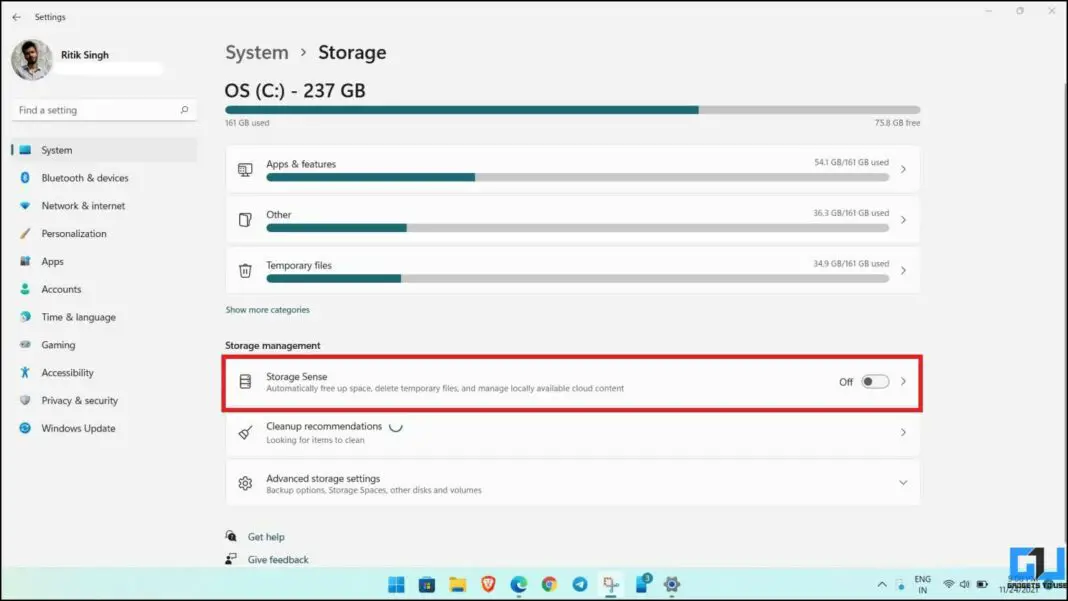
Task: Open Windows Update from the sidebar
Action: 75,428
